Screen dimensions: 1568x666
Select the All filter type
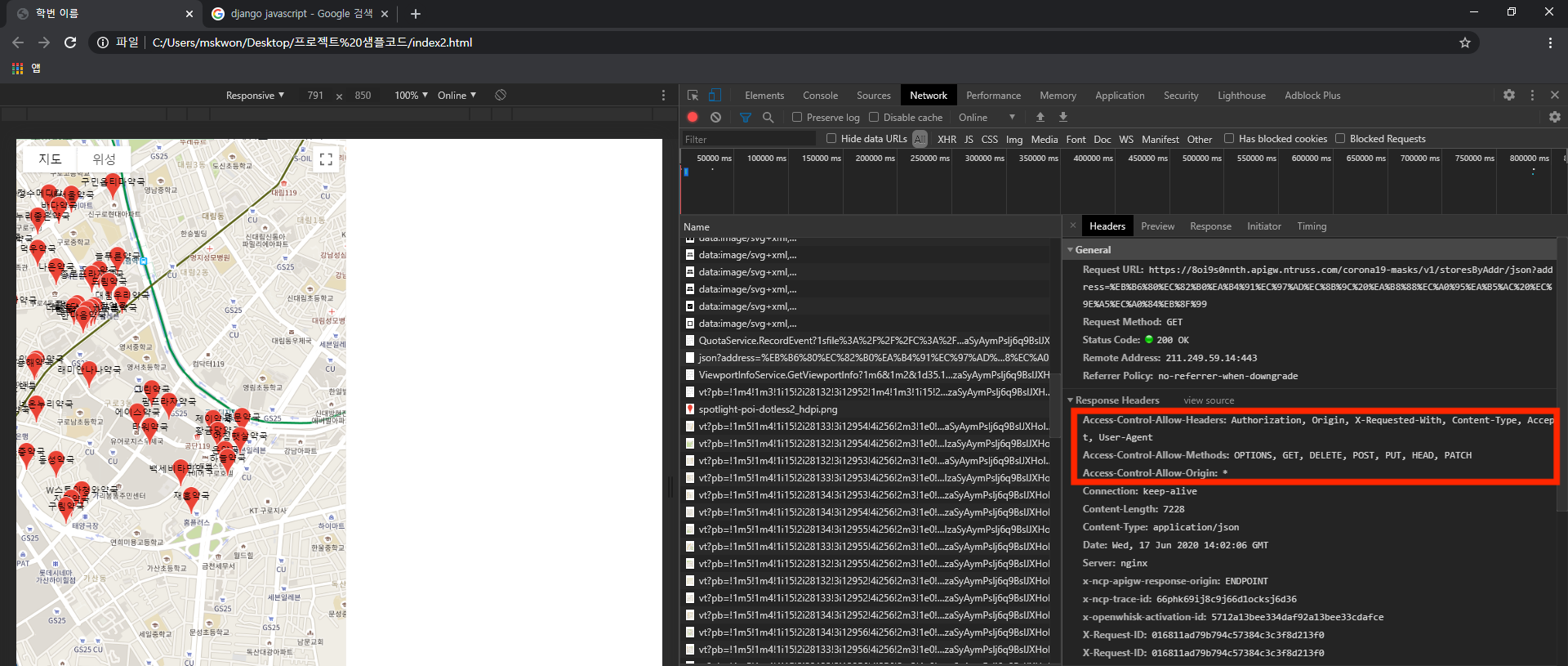click(920, 139)
